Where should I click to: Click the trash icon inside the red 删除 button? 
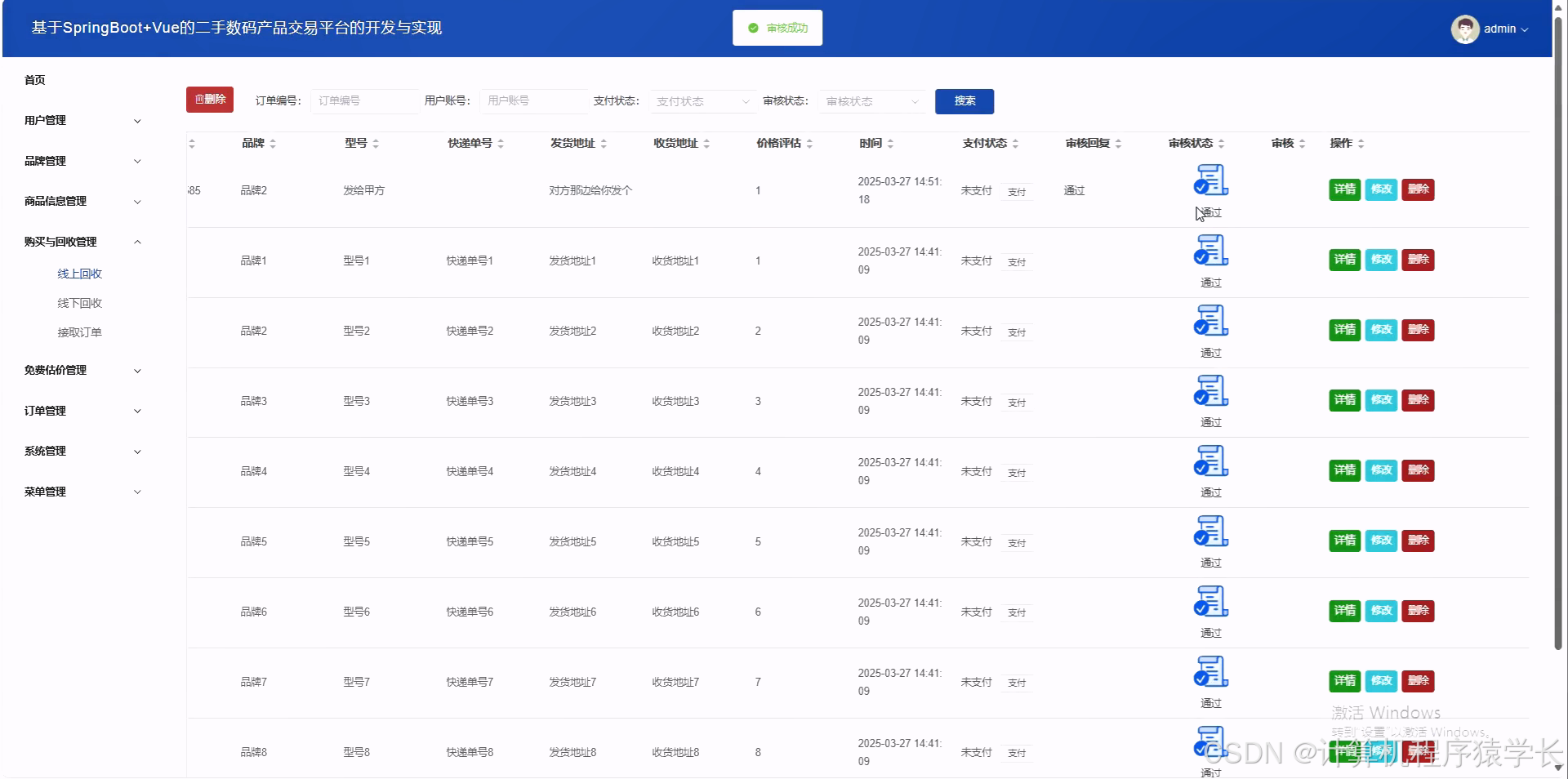click(199, 100)
